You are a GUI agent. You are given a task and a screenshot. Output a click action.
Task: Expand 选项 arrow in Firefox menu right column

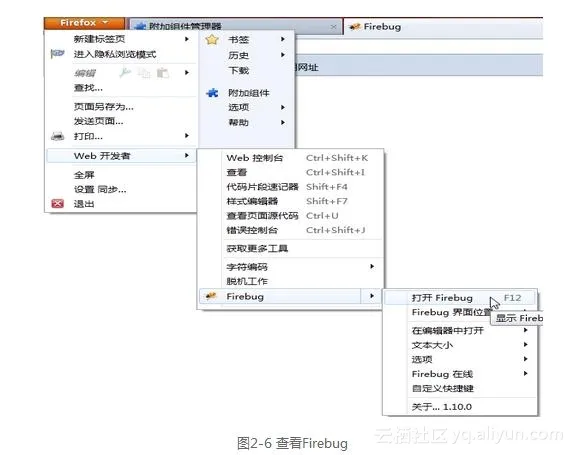point(283,107)
